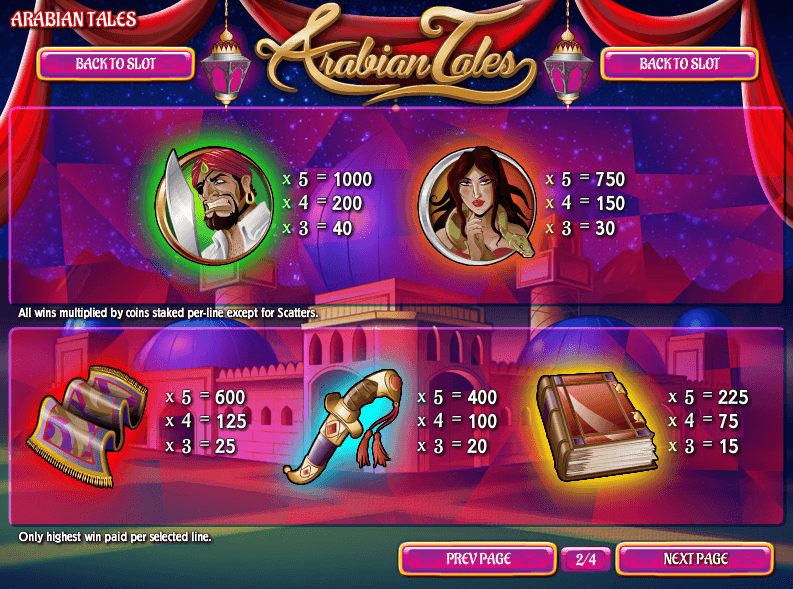Click the carpet x5 = 600 payout
The width and height of the screenshot is (793, 589).
(205, 397)
